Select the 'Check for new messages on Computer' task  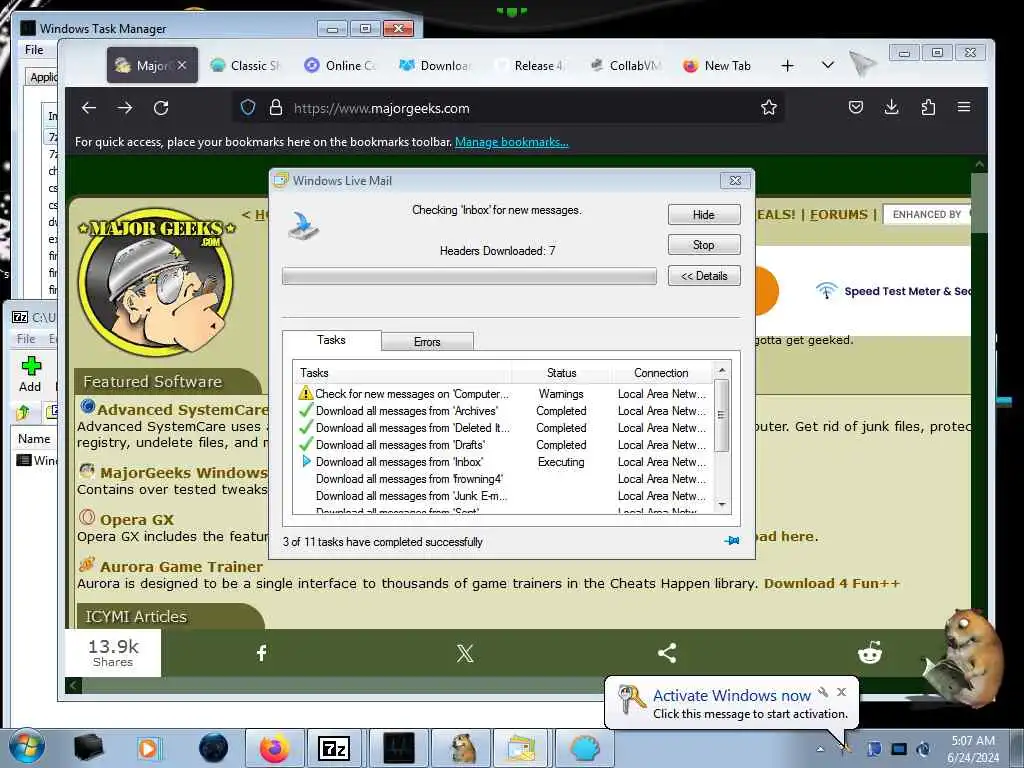[x=502, y=394]
